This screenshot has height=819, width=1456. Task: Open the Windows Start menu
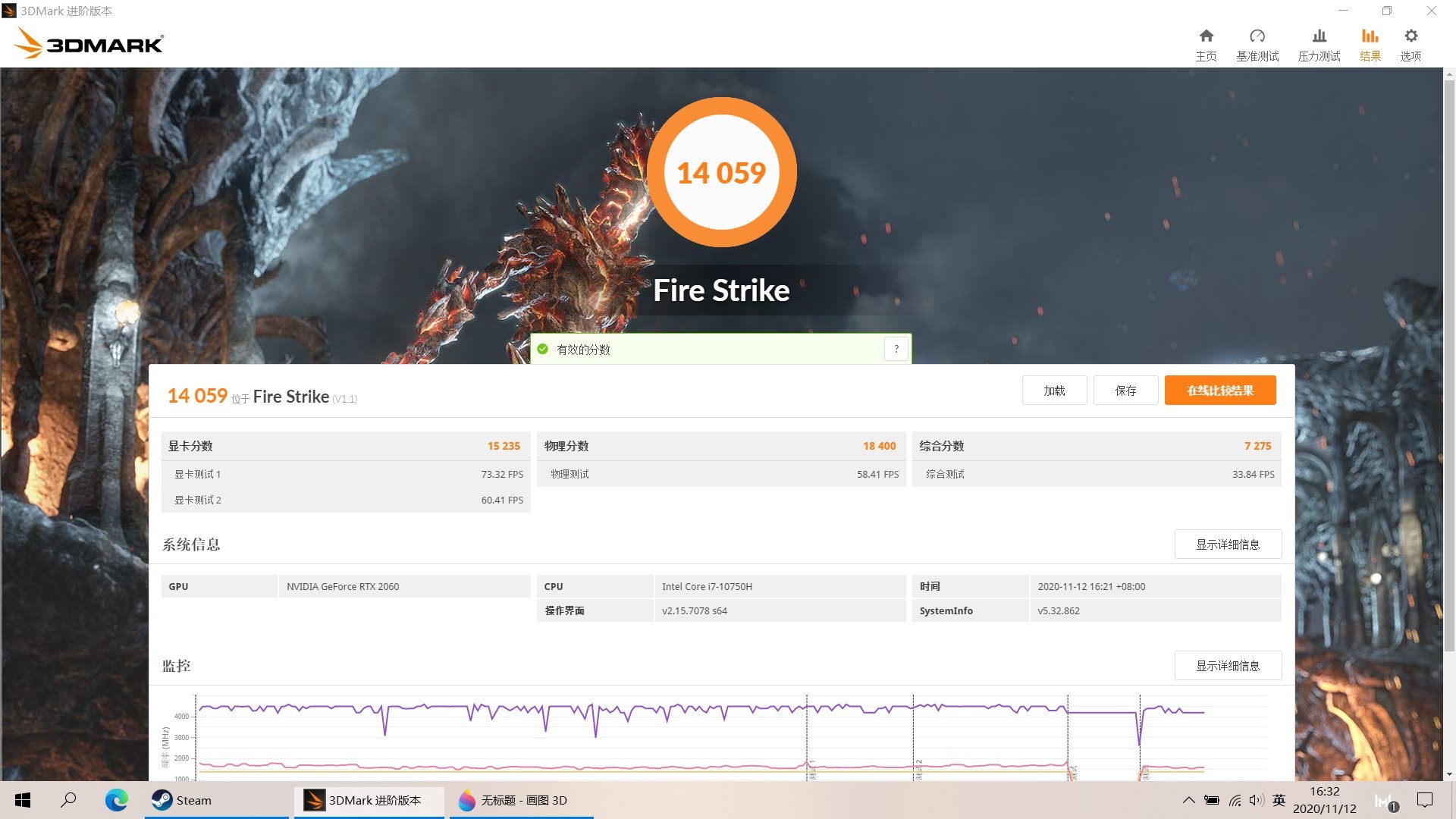23,800
